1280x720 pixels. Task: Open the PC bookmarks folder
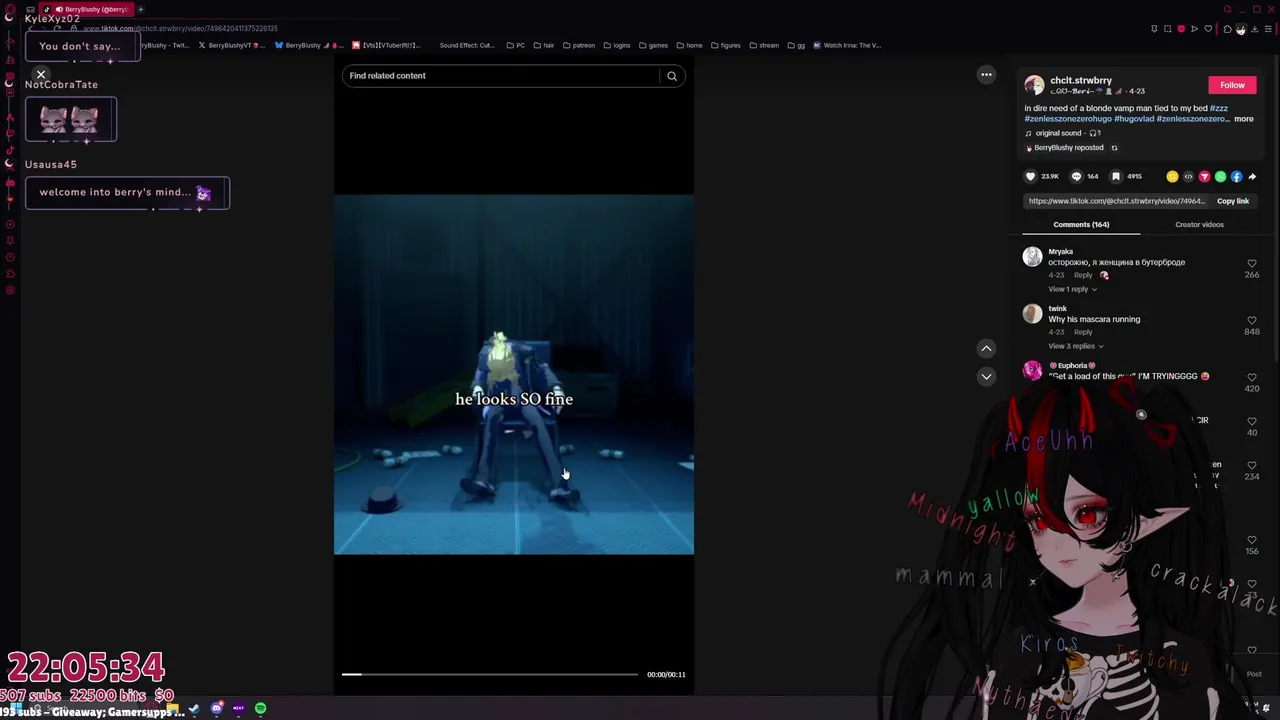(516, 45)
